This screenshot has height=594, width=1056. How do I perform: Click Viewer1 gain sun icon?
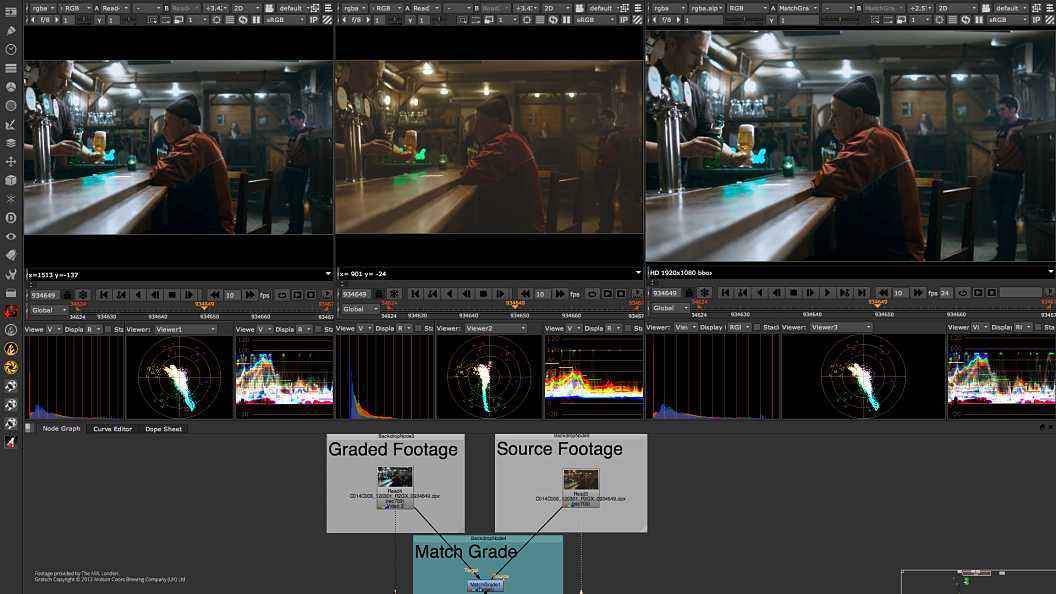[216, 20]
